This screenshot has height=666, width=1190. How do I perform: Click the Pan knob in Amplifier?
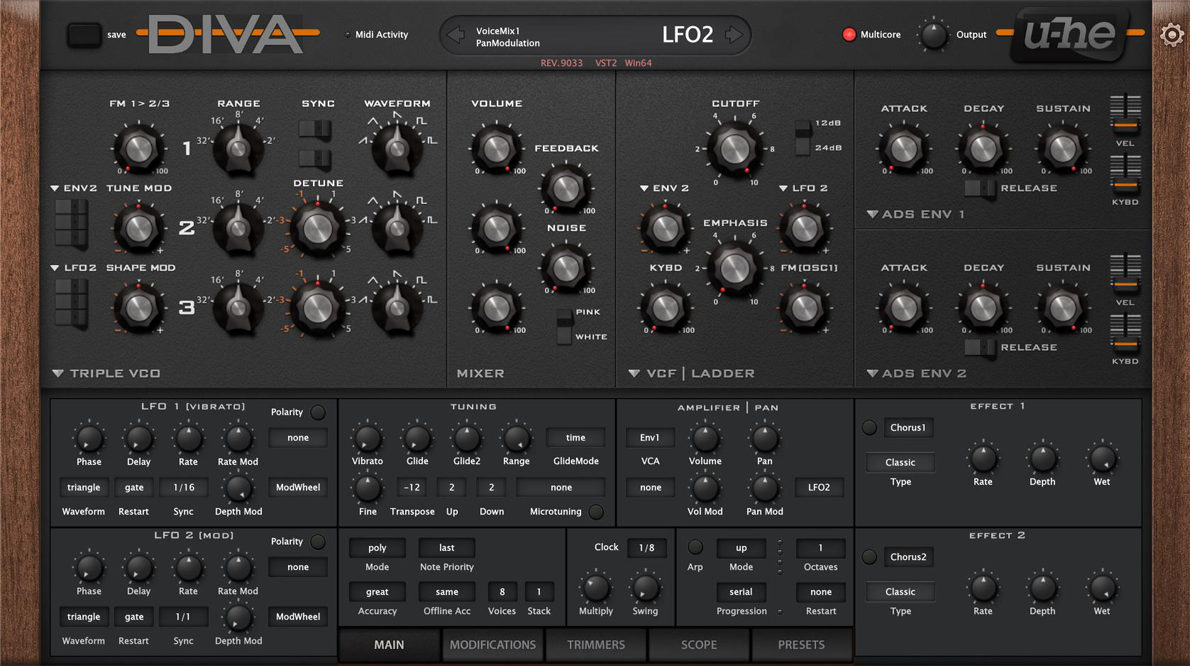(764, 438)
